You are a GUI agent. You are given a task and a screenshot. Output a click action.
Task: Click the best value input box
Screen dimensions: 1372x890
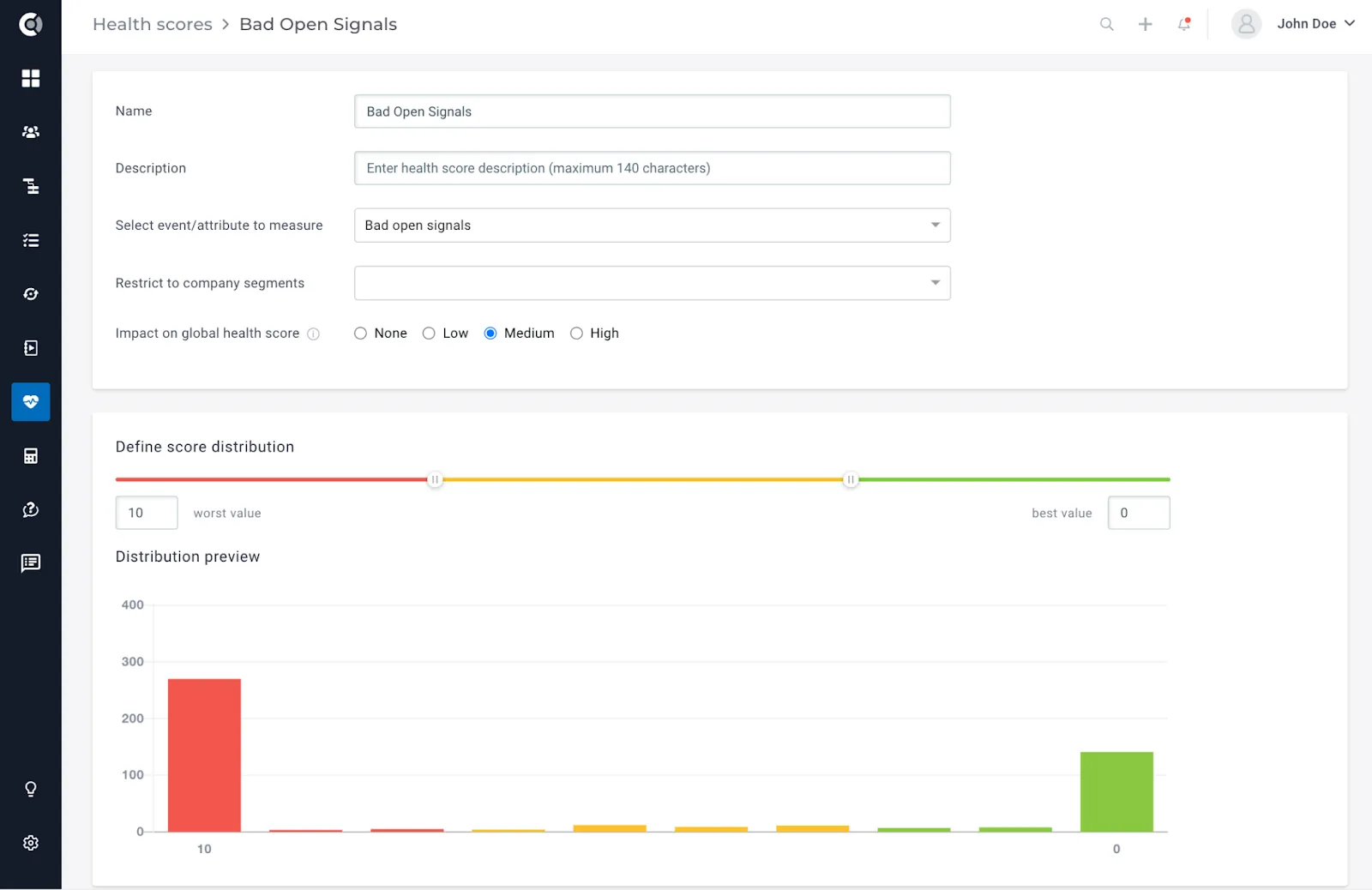(1139, 513)
